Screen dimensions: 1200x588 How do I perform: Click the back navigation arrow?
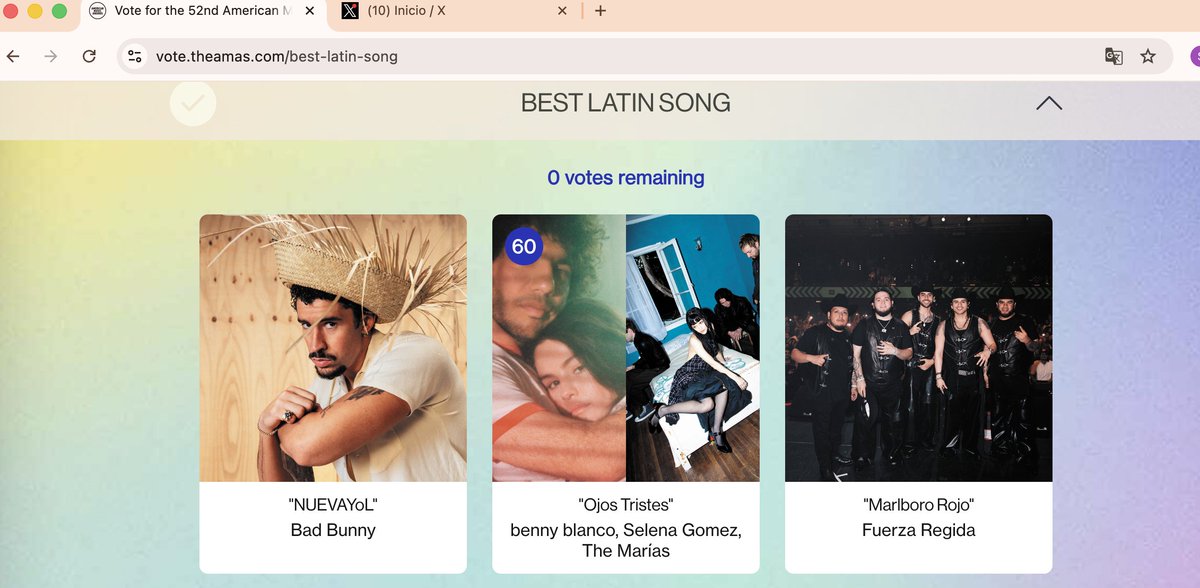coord(12,57)
